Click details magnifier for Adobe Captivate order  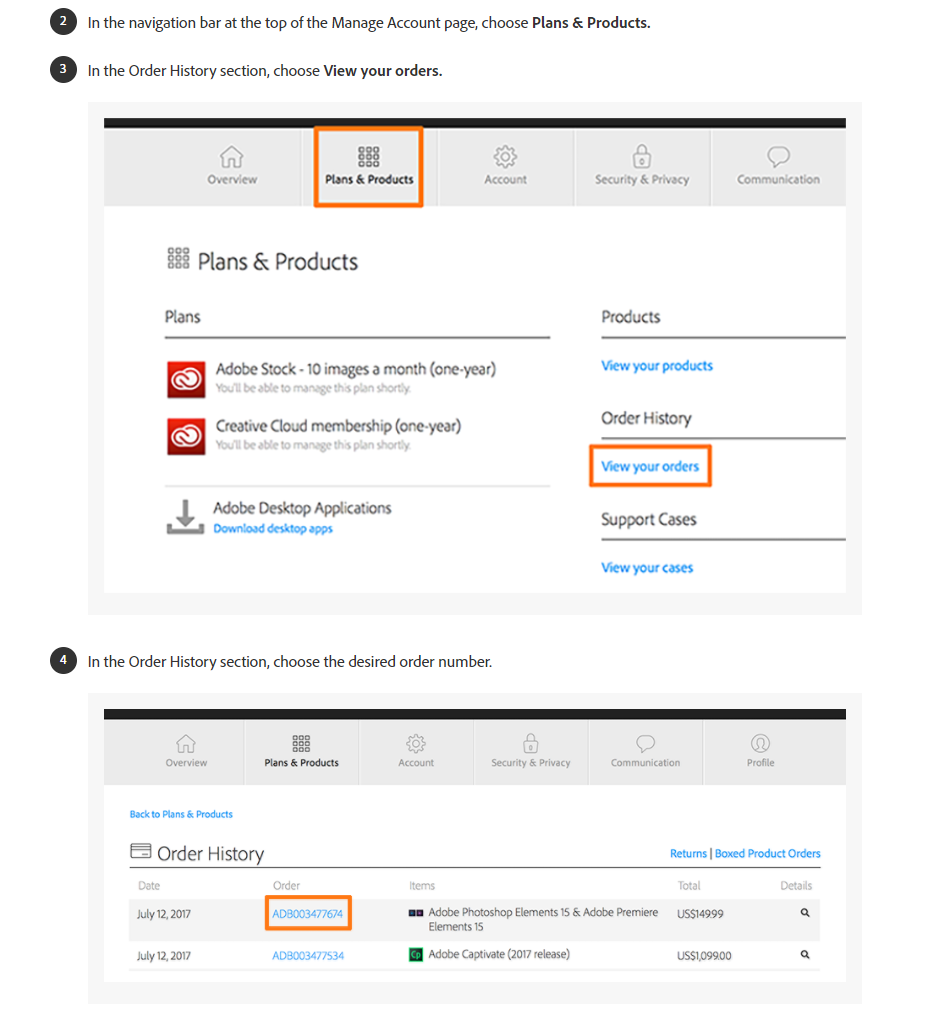pyautogui.click(x=805, y=955)
